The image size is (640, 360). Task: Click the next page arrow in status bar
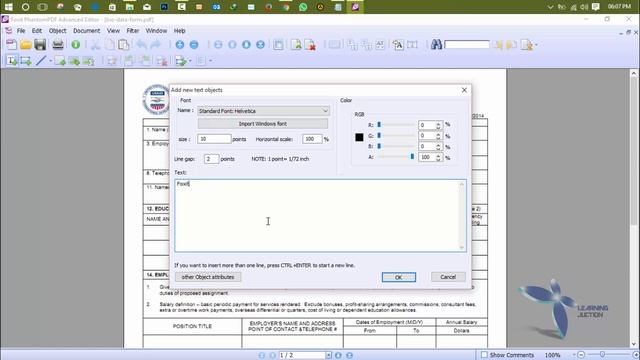coord(338,355)
